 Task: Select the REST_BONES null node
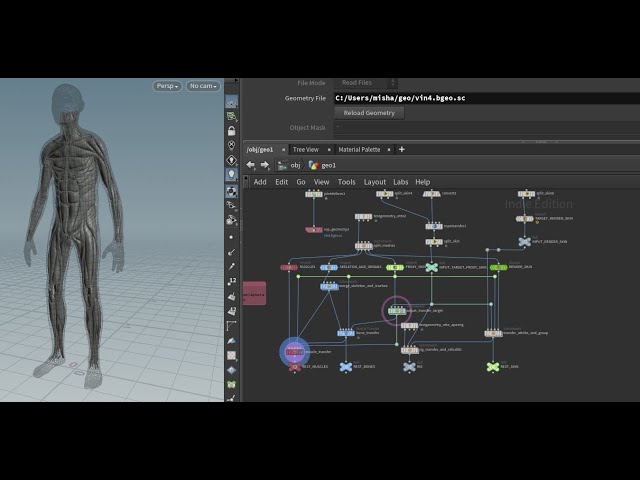(346, 367)
